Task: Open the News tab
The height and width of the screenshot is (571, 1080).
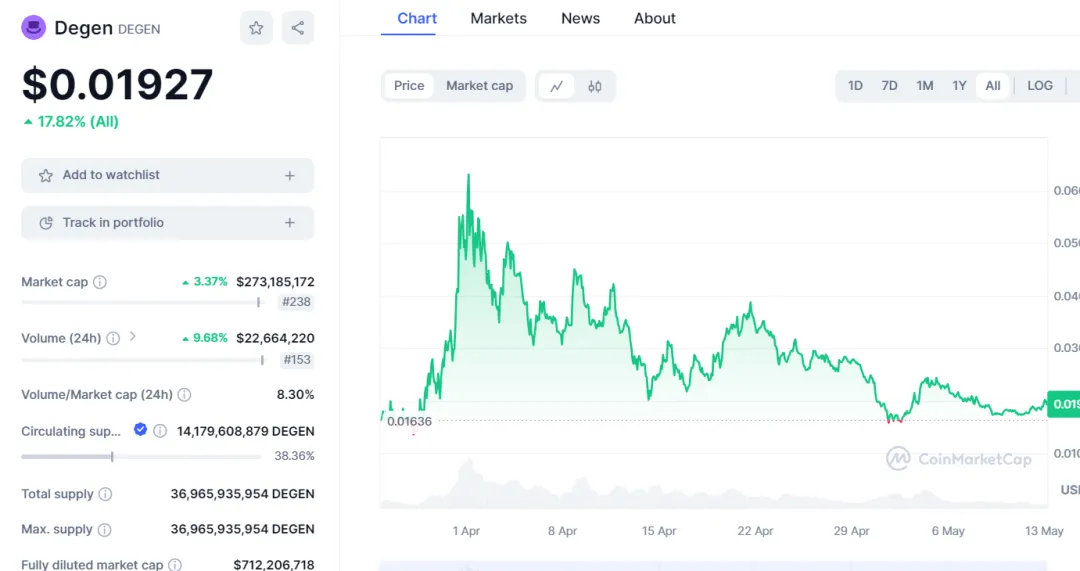Action: pyautogui.click(x=580, y=18)
